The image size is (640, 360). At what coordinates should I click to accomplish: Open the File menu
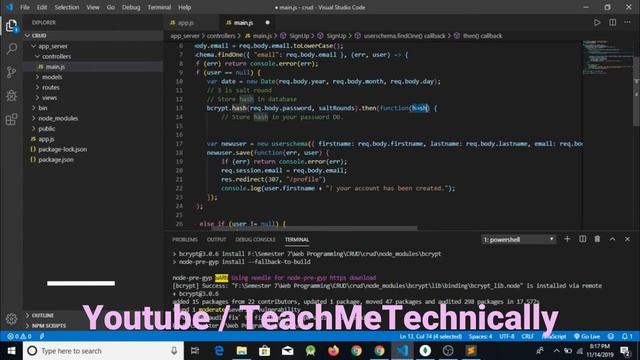(x=25, y=7)
